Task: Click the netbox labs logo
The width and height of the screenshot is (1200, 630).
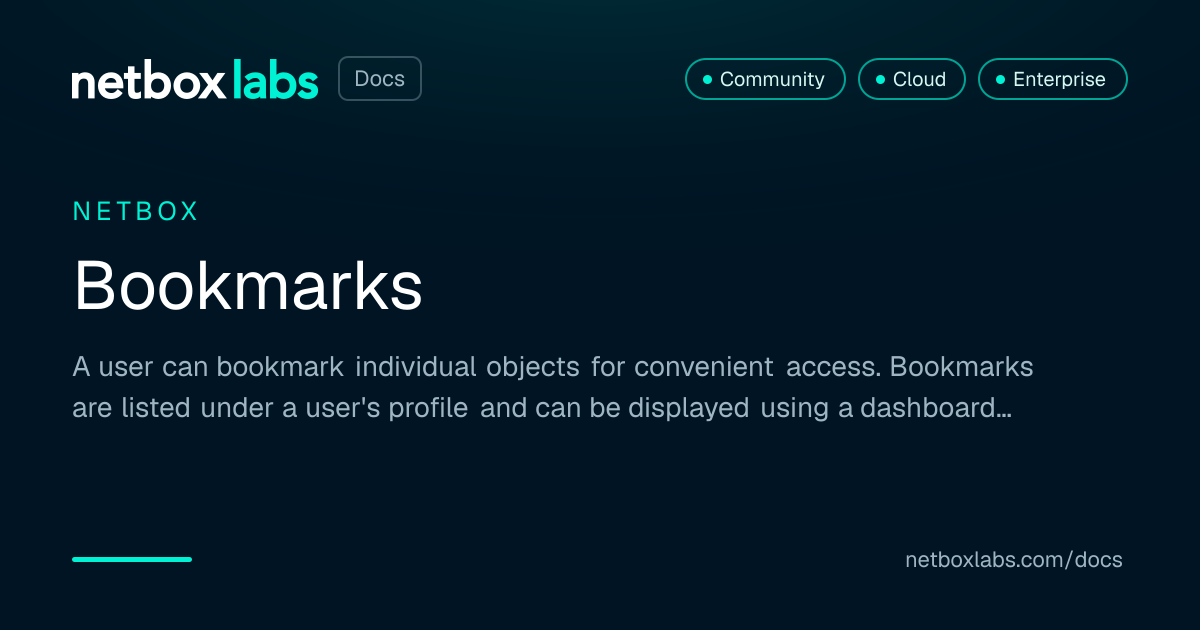Action: [195, 79]
